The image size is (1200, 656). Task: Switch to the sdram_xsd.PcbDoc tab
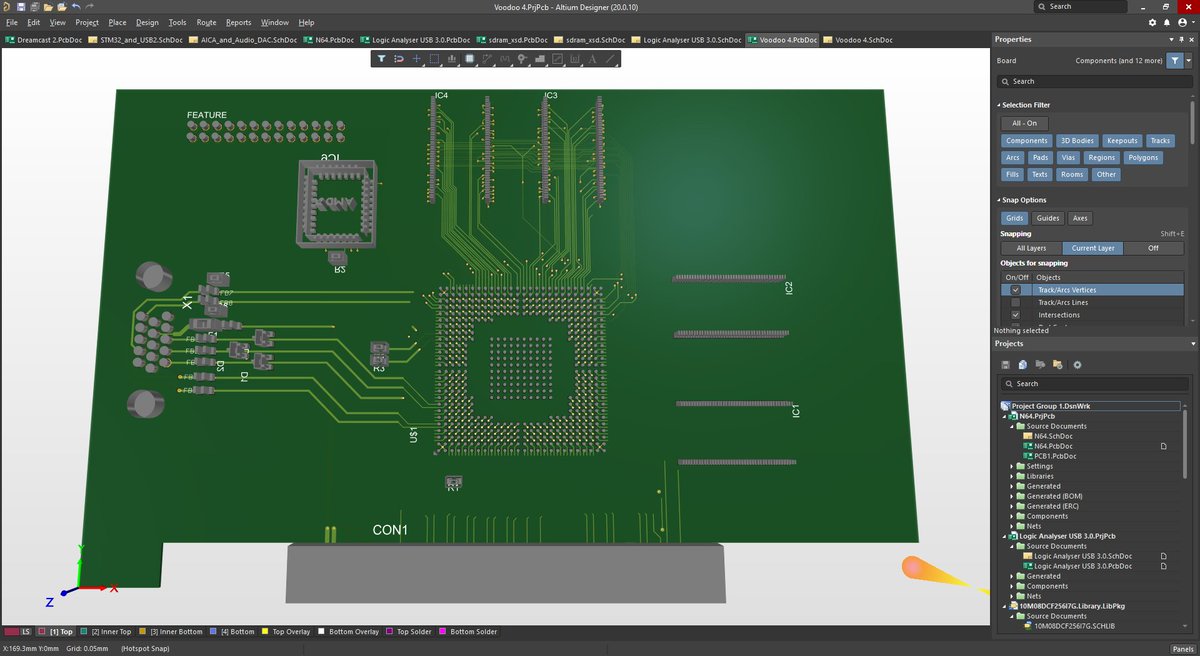point(513,40)
